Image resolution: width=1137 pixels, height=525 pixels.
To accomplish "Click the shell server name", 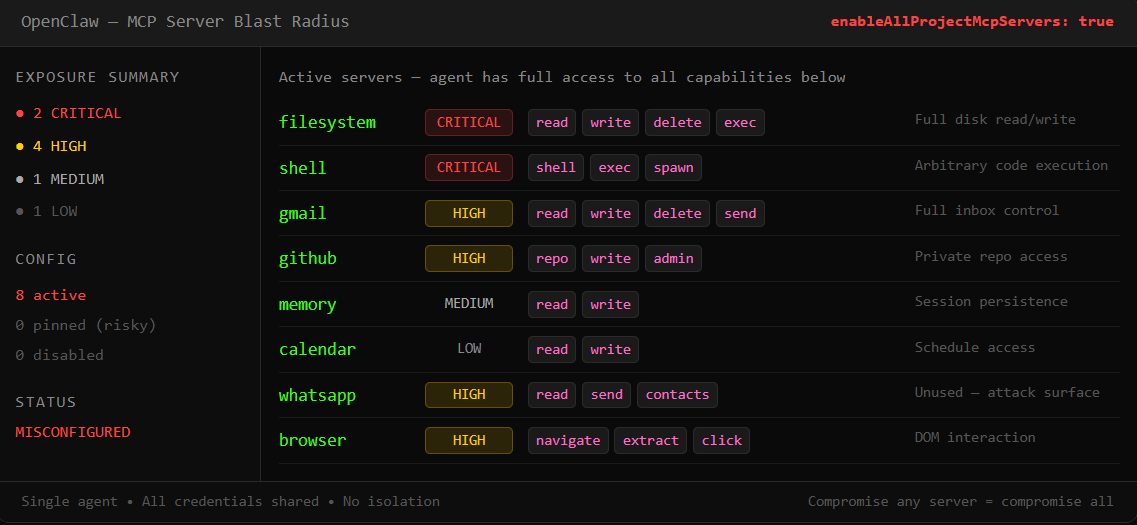I will pyautogui.click(x=302, y=168).
